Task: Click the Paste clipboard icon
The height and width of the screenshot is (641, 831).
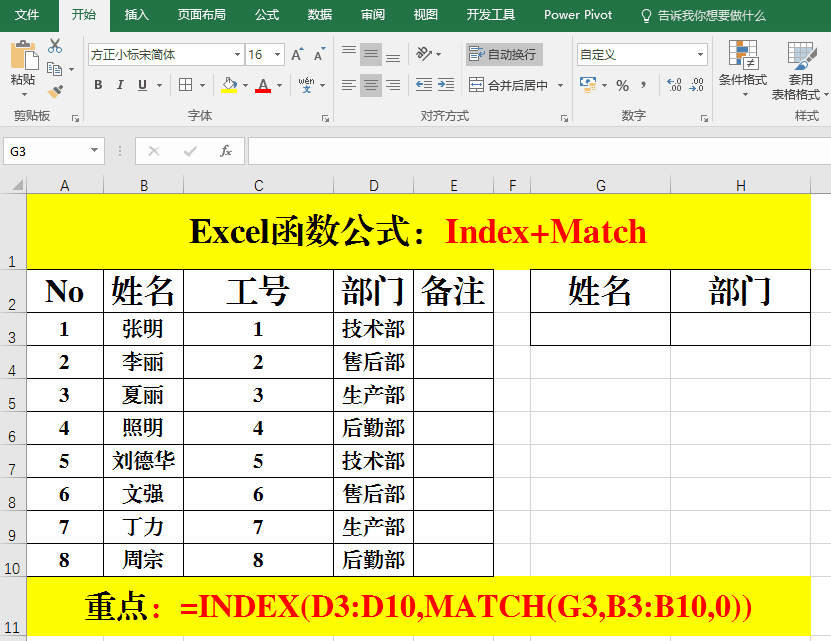Action: (x=23, y=55)
